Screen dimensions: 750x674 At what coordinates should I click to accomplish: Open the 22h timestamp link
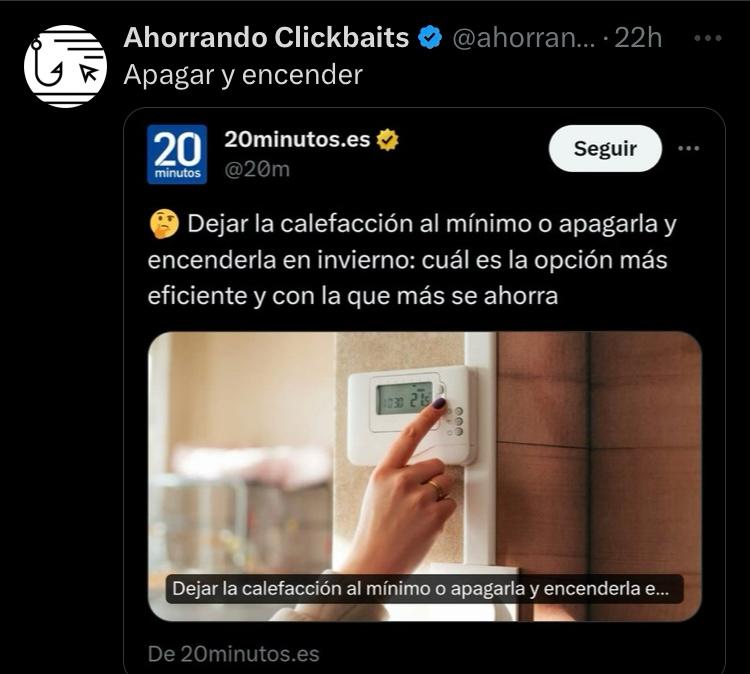click(638, 38)
